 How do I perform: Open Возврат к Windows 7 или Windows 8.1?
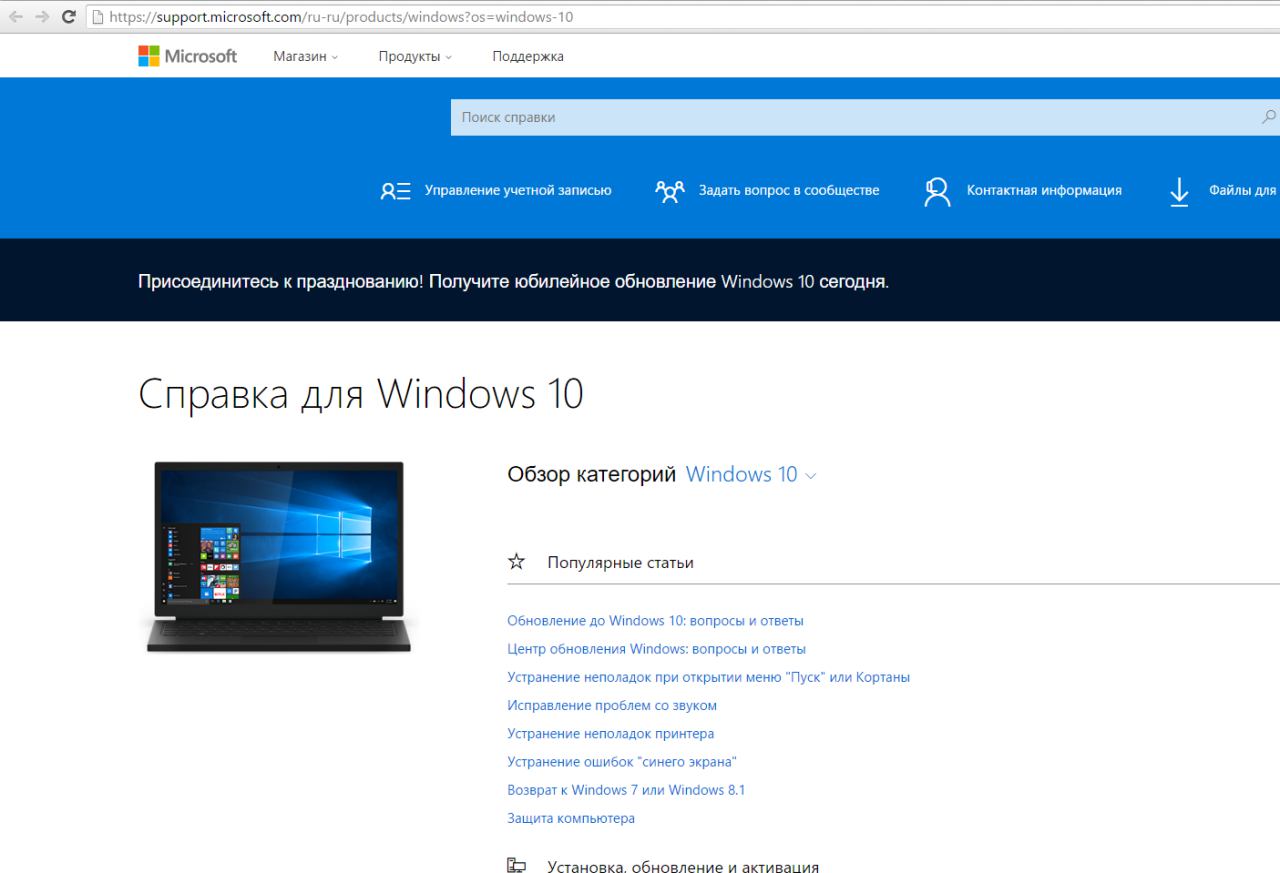(626, 790)
